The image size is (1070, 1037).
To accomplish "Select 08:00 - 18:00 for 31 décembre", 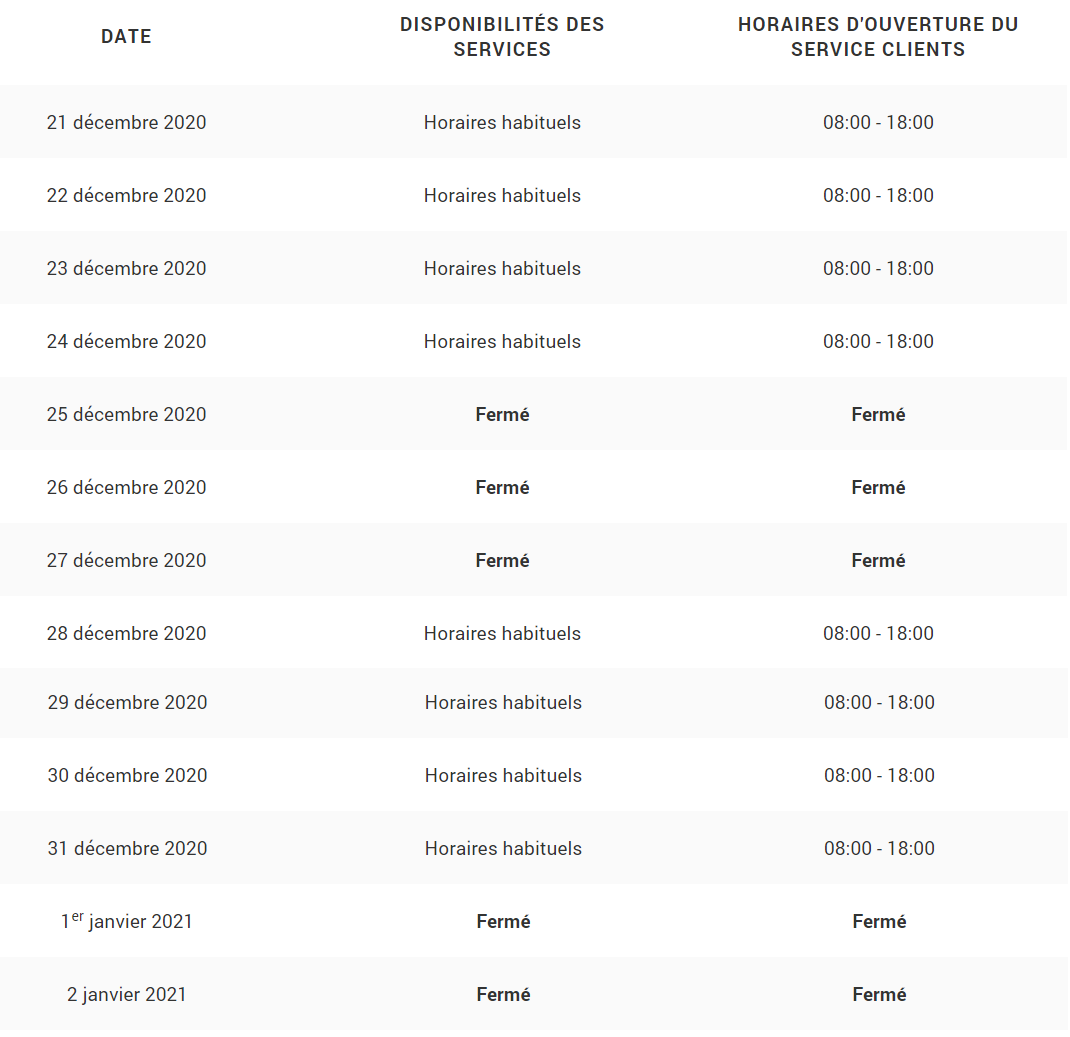I will [880, 848].
